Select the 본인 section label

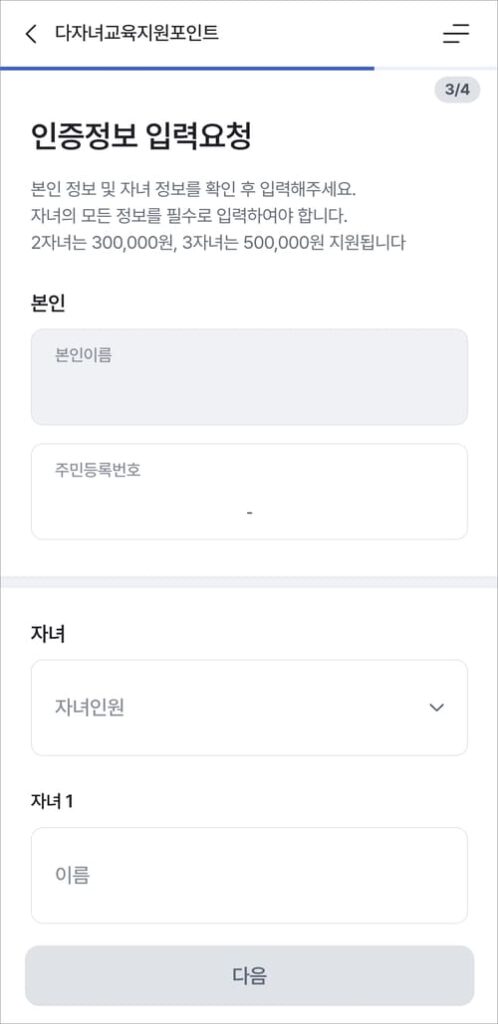point(48,304)
